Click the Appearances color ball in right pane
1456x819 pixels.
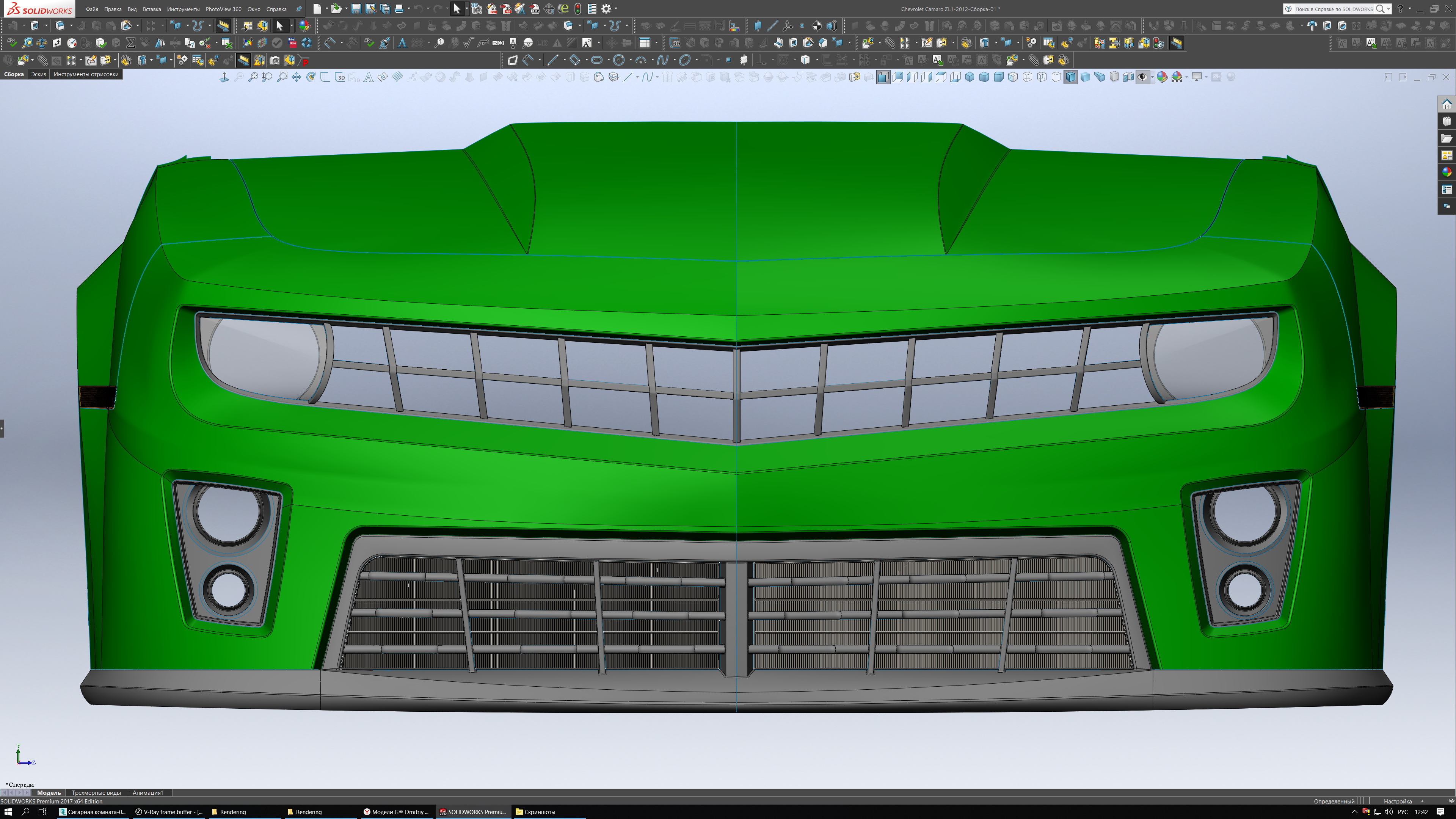point(1447,173)
